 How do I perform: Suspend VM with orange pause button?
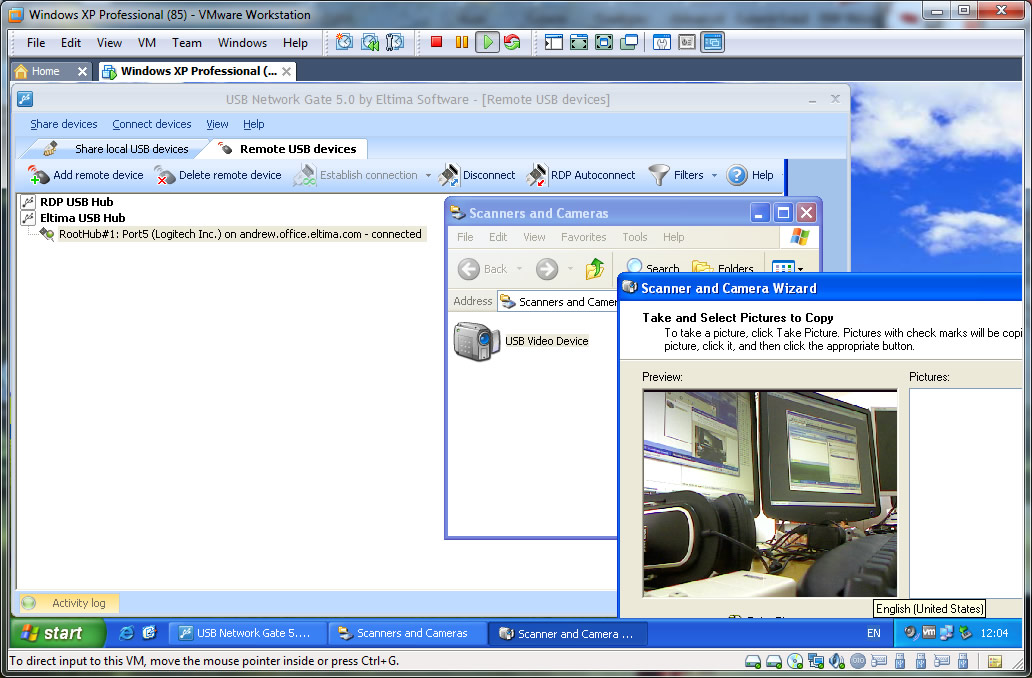click(461, 42)
